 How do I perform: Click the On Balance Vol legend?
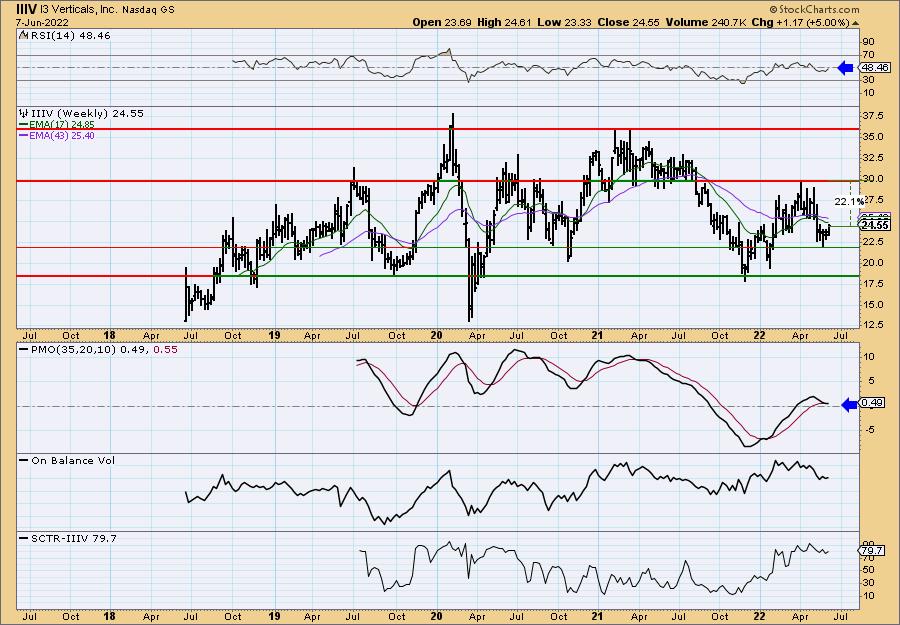tap(72, 460)
